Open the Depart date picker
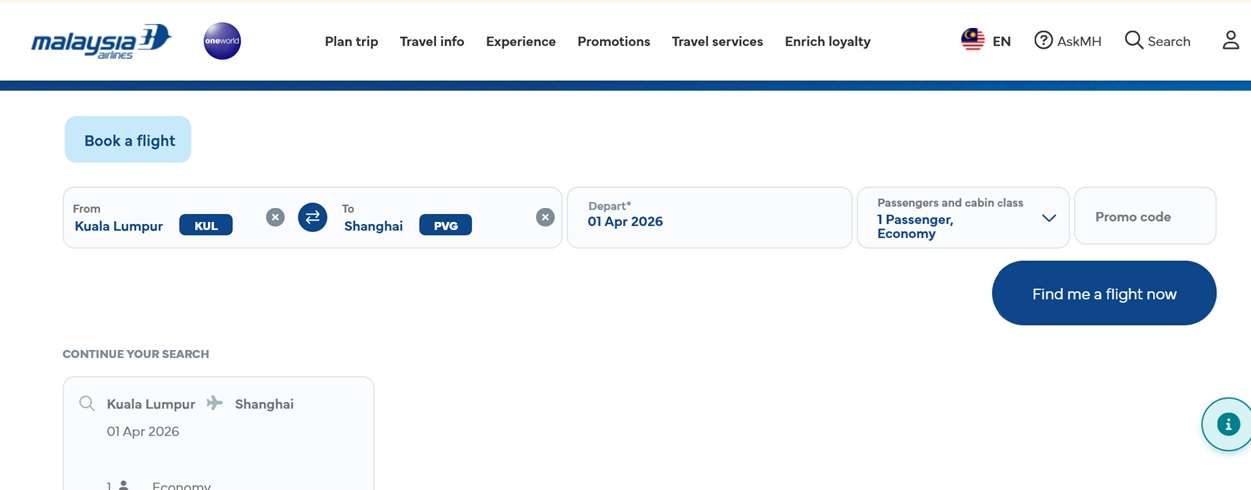Viewport: 1251px width, 490px height. [709, 217]
